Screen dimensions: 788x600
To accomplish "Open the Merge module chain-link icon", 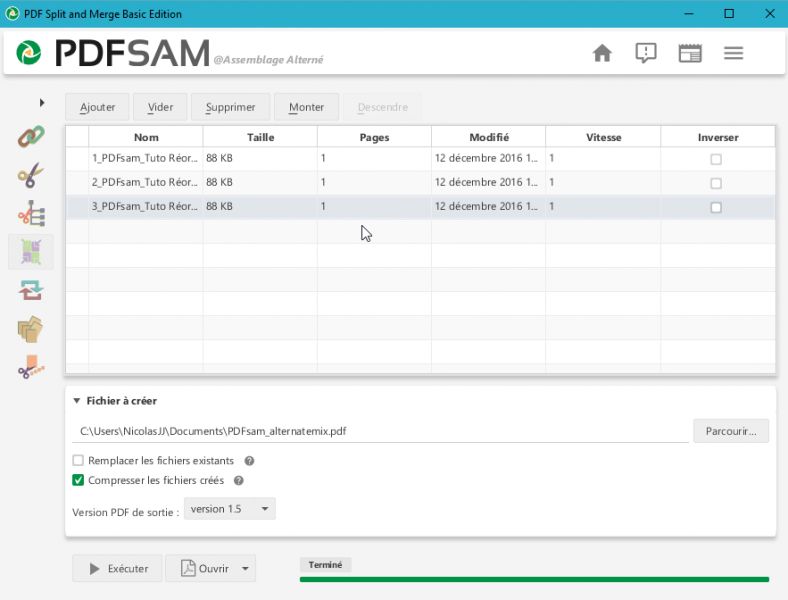I will click(31, 136).
